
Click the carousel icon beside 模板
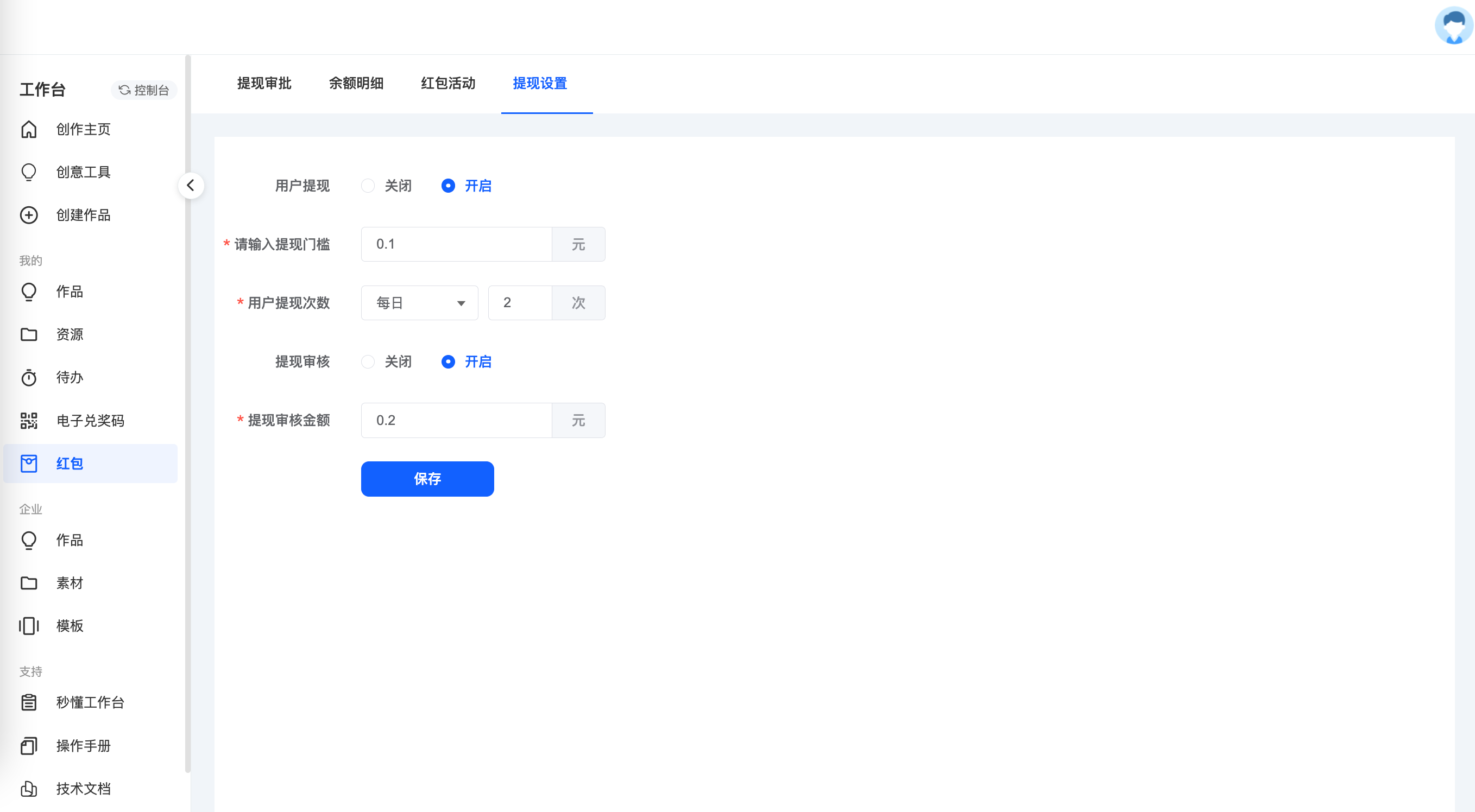point(29,626)
